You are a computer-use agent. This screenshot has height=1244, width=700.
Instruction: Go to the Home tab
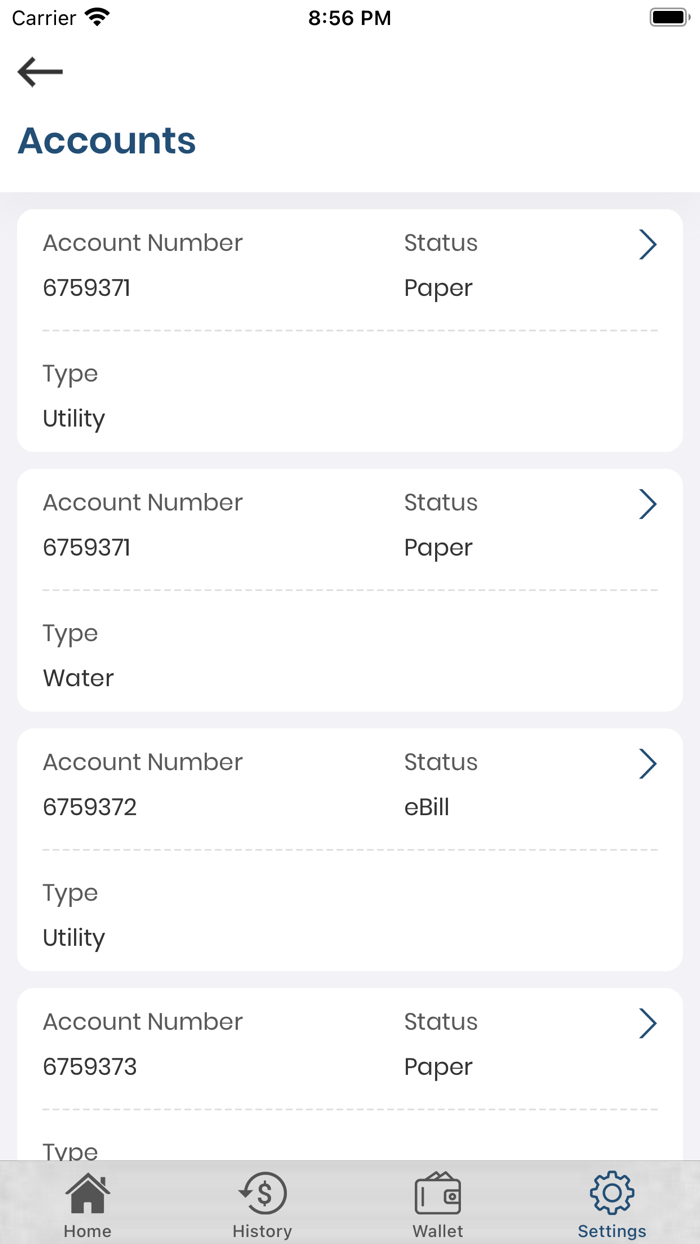point(87,1230)
